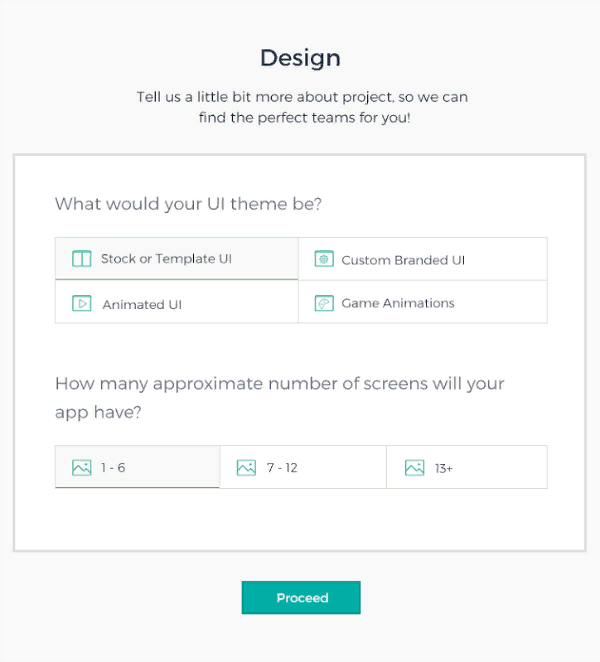Choose 1 - 6 screens option
600x662 pixels.
[x=137, y=467]
